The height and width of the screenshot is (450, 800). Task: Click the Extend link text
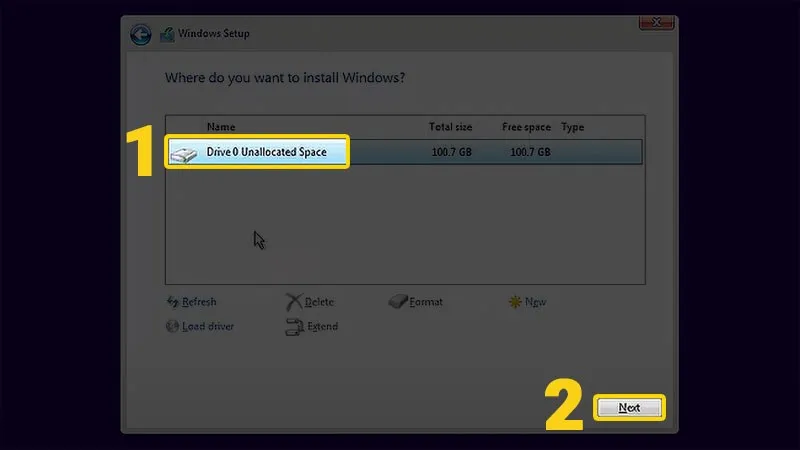tap(322, 326)
